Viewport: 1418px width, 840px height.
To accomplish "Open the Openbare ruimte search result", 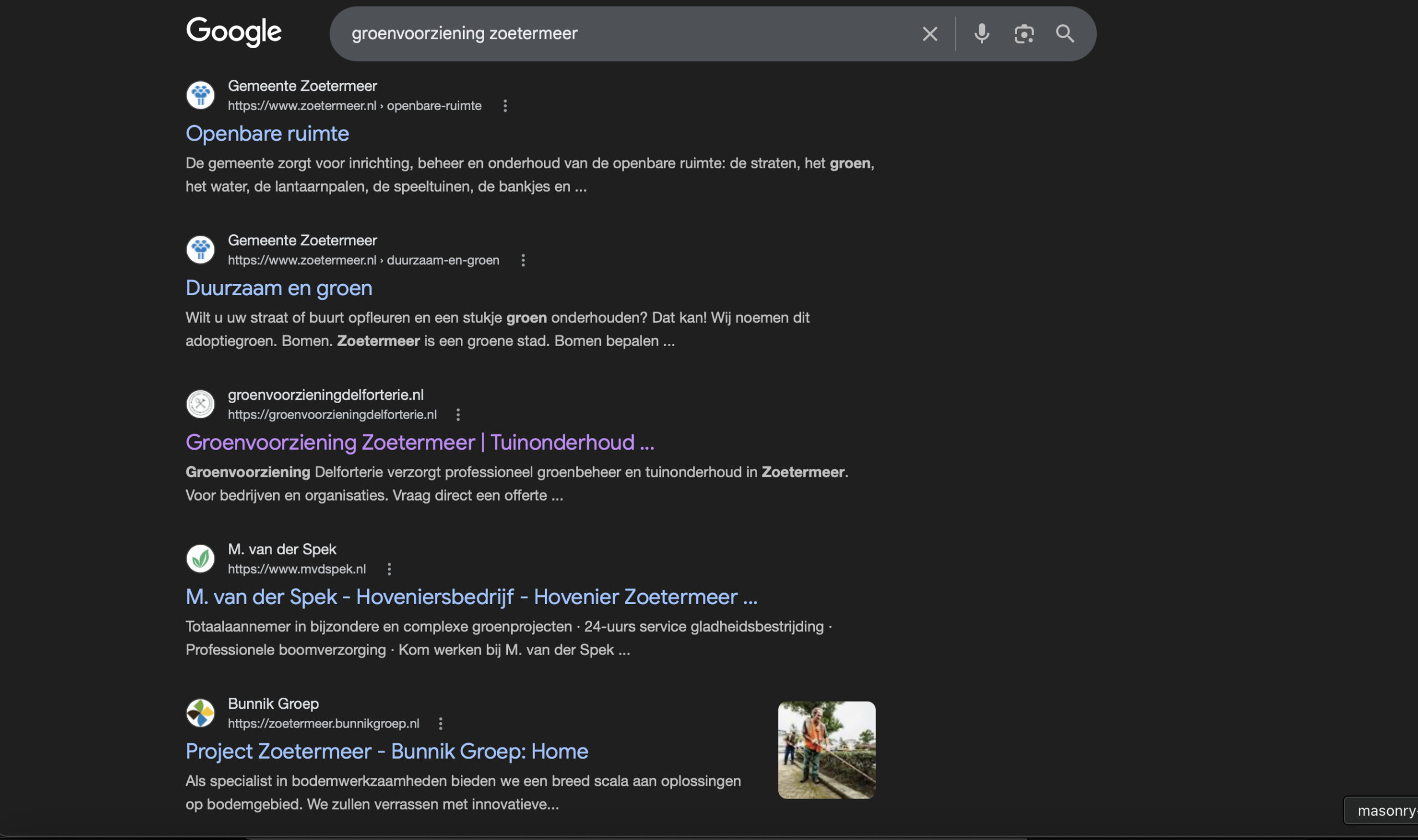I will (266, 133).
